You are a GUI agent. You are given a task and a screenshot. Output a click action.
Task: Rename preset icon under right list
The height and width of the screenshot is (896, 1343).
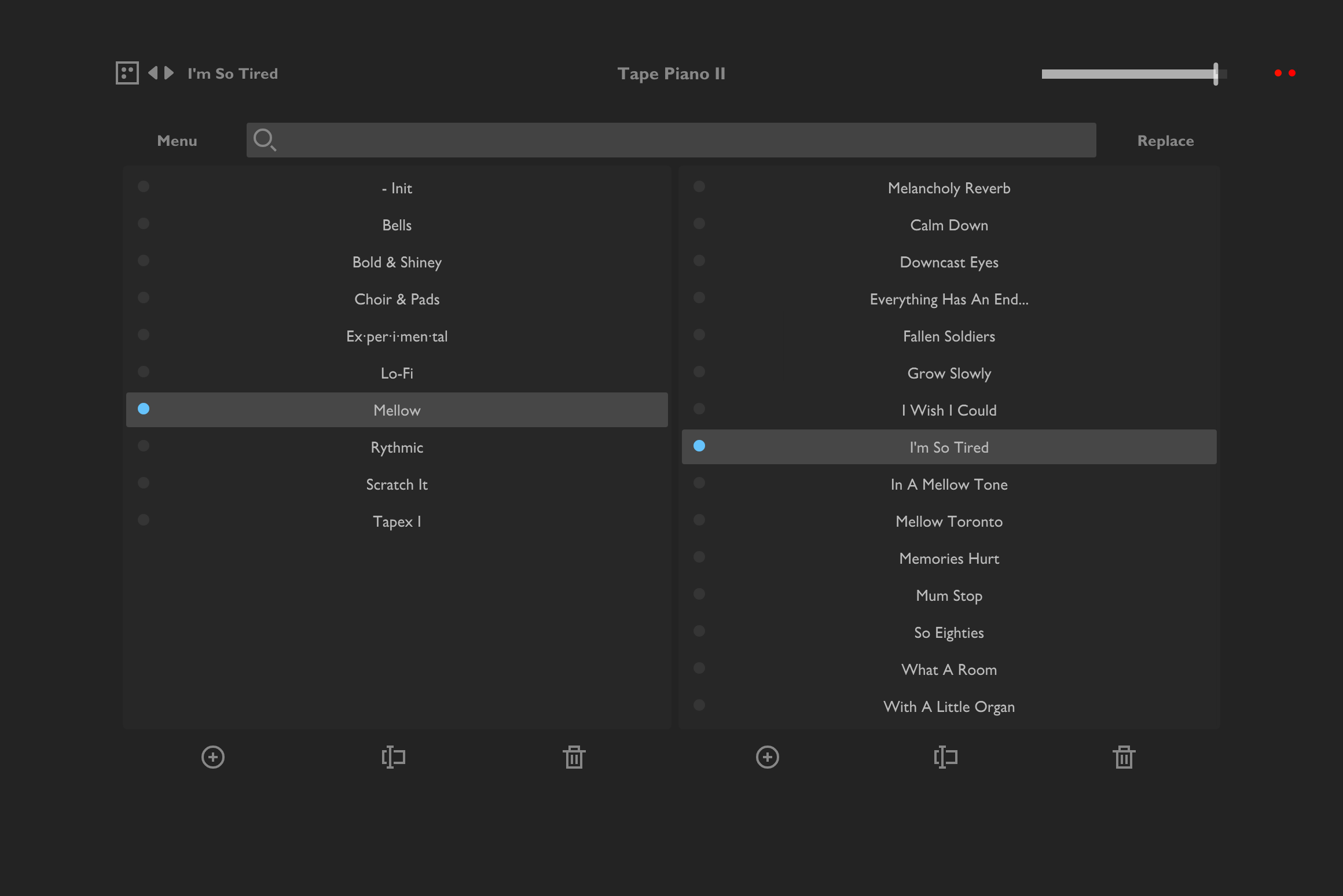(x=946, y=757)
